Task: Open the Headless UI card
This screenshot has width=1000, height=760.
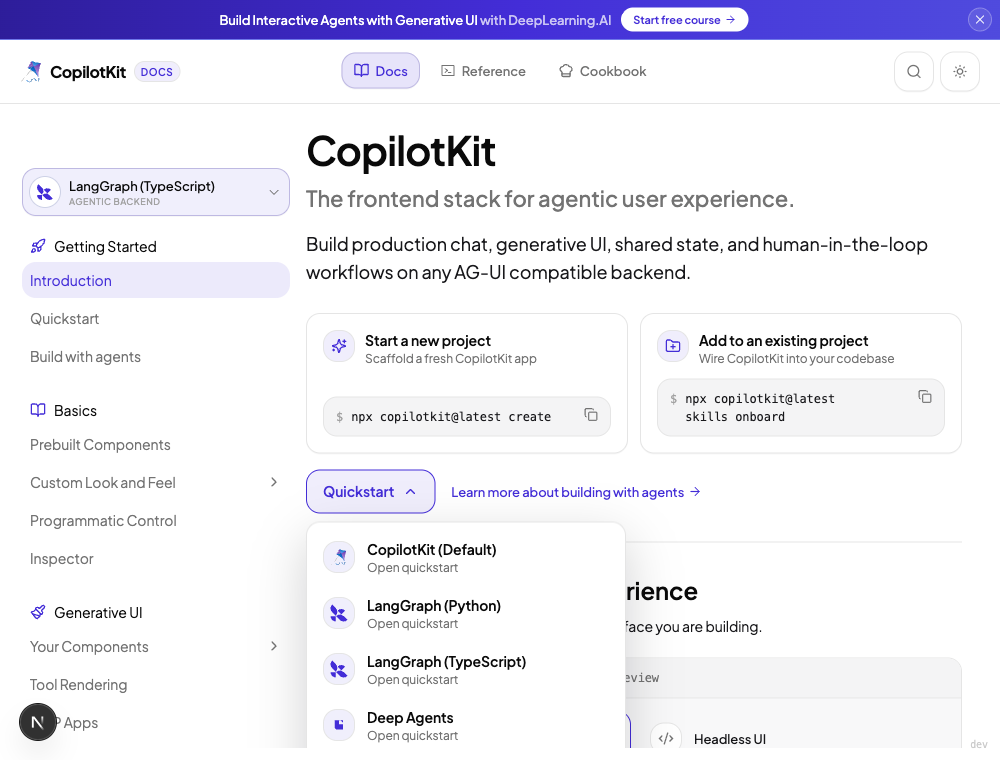Action: [796, 733]
